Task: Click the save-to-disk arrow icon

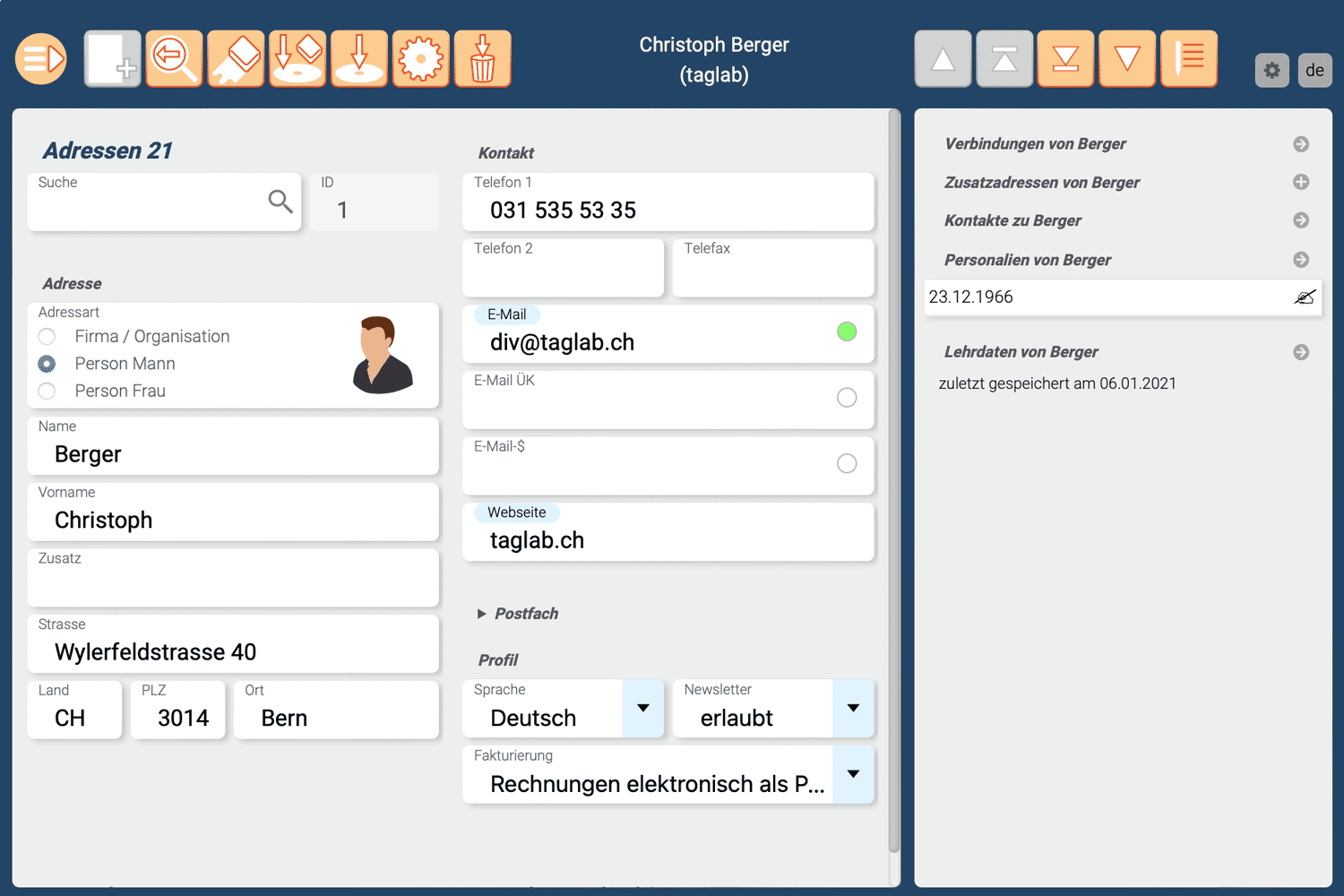Action: (x=359, y=59)
